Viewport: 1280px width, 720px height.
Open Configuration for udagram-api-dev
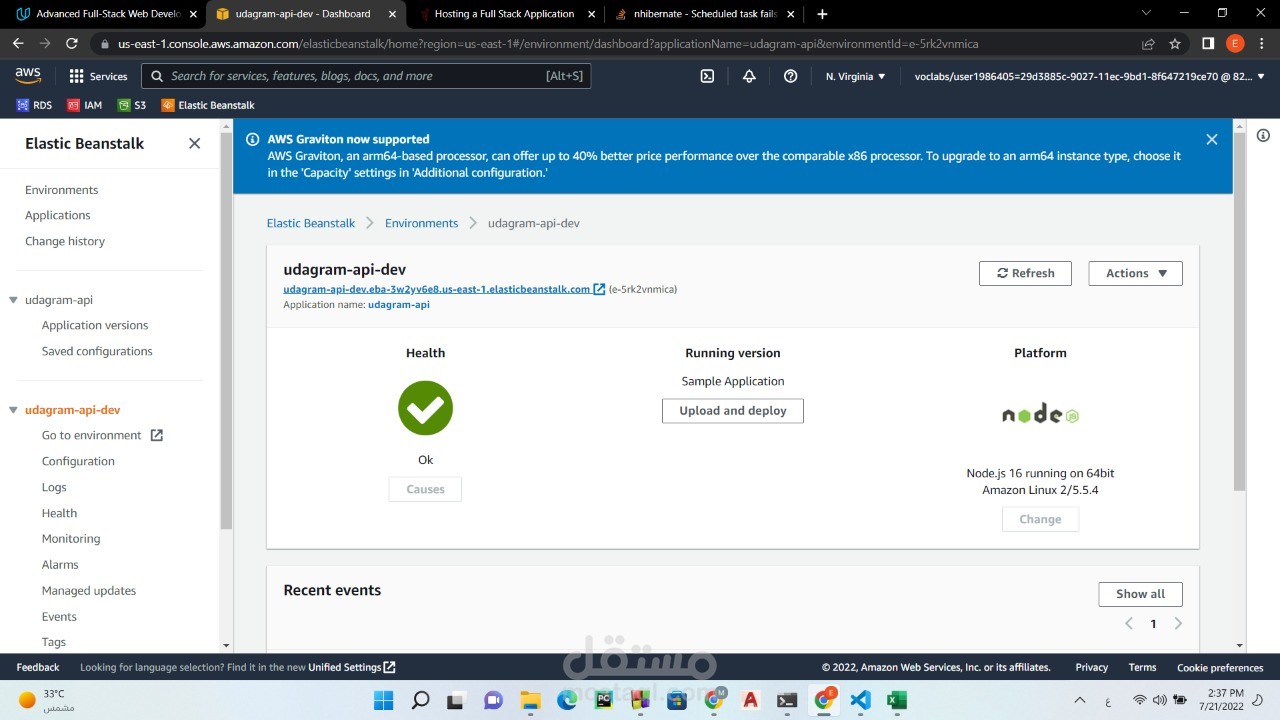click(78, 461)
